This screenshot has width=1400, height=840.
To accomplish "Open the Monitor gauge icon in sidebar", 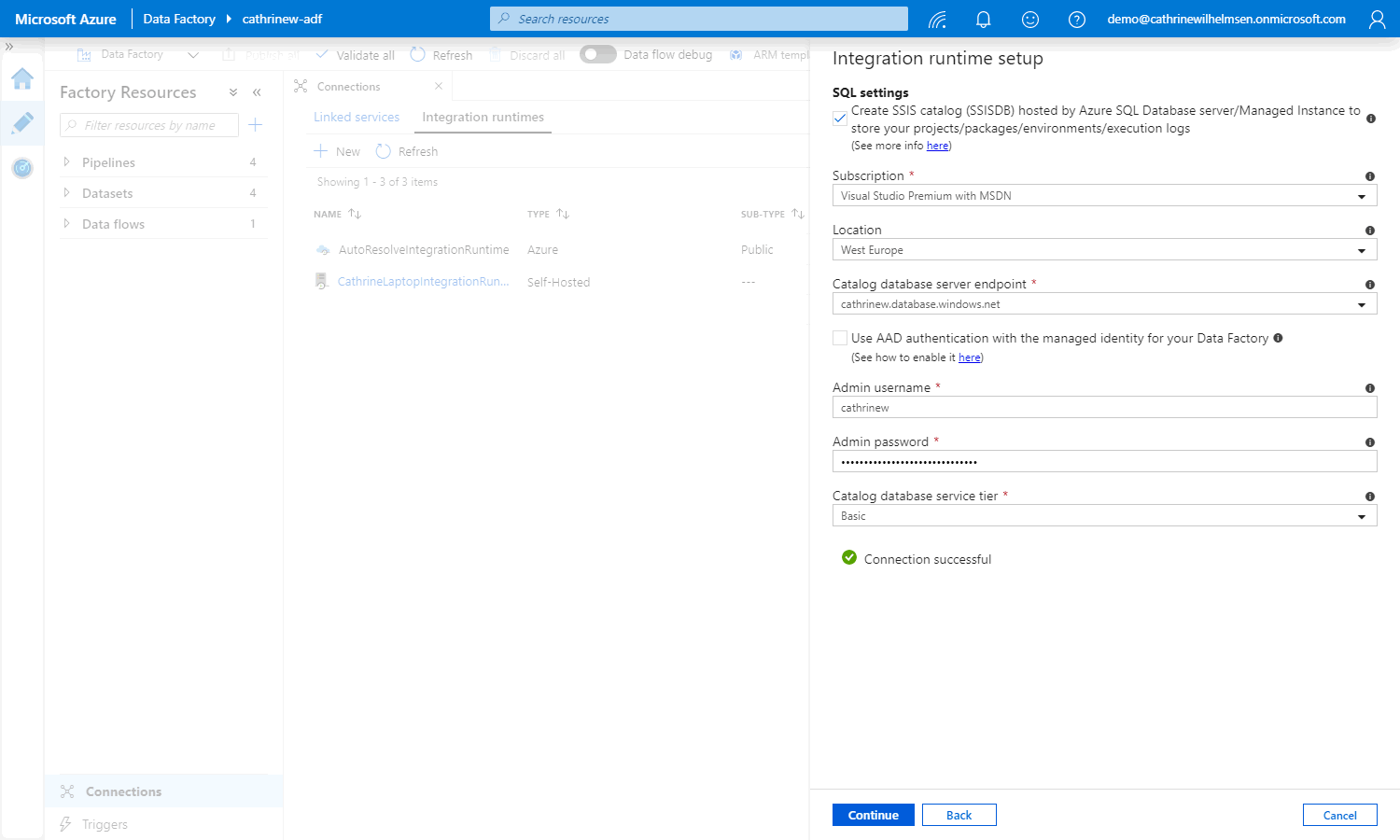I will click(22, 168).
